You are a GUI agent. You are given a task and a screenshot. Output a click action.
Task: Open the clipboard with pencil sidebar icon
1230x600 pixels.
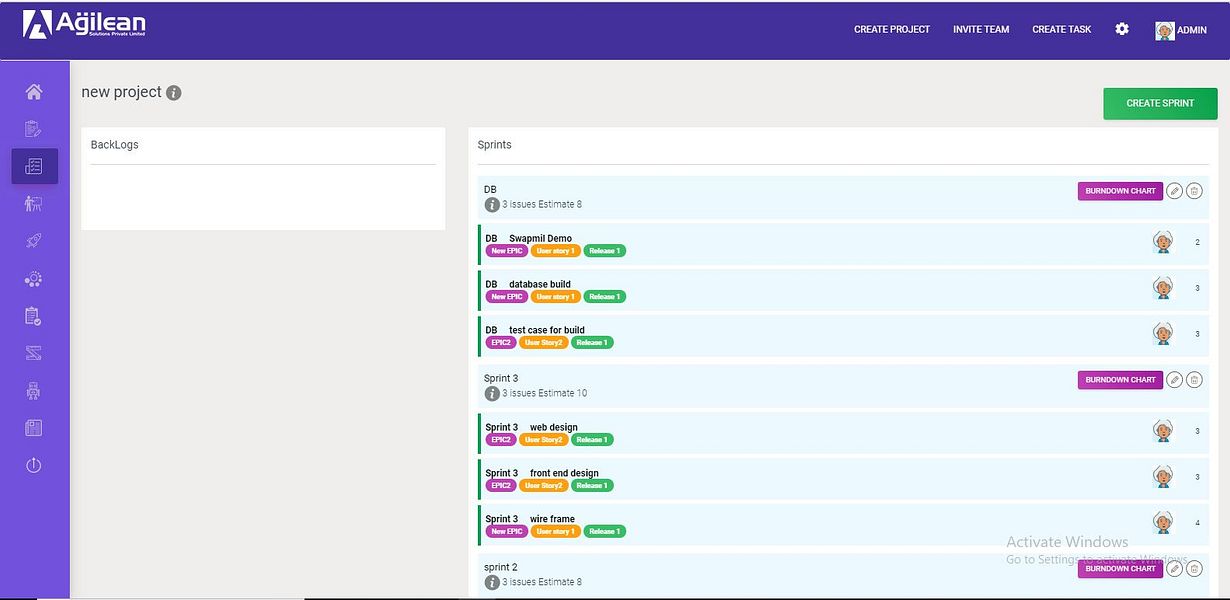[x=34, y=129]
